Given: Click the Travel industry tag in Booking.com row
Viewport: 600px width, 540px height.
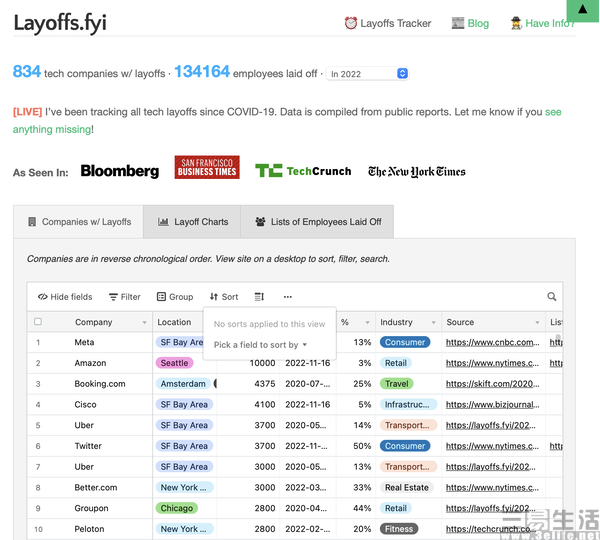Looking at the screenshot, I should (x=396, y=383).
